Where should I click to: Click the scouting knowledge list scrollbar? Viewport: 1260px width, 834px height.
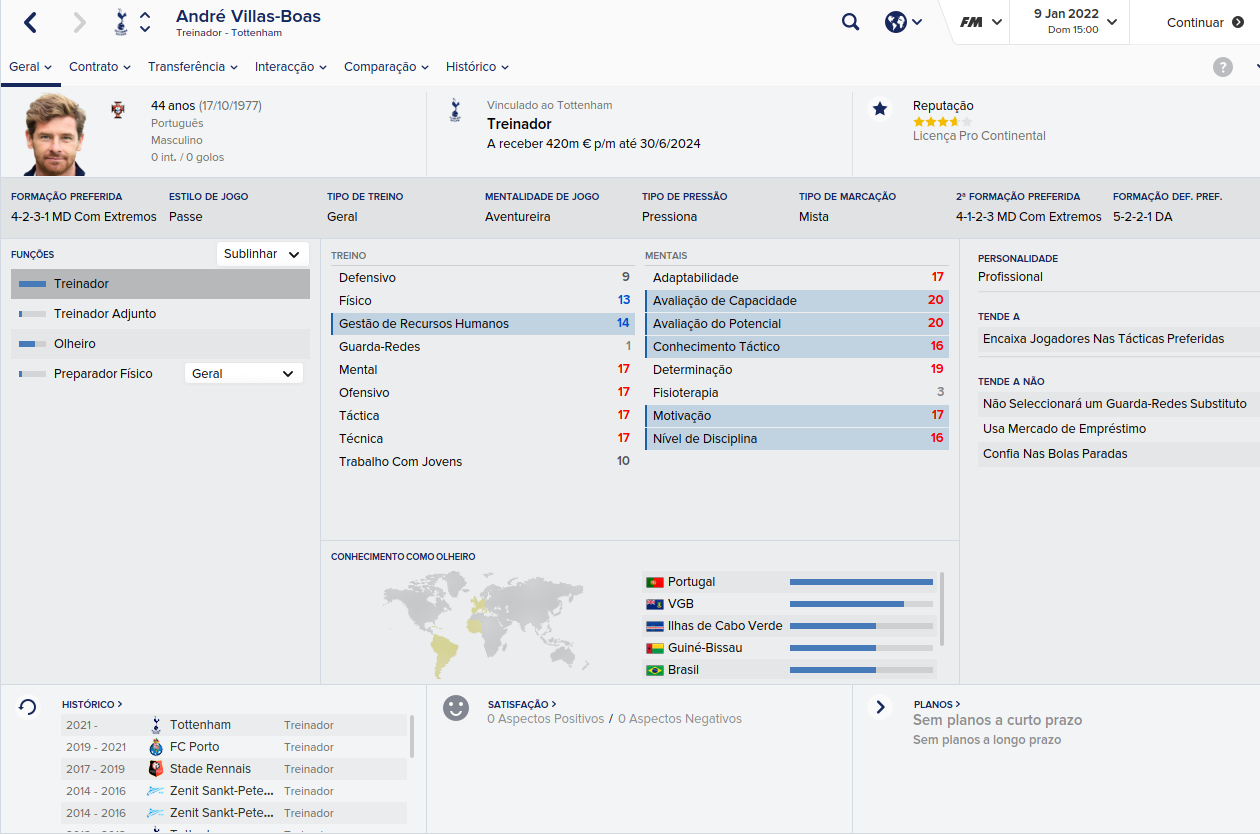[942, 608]
